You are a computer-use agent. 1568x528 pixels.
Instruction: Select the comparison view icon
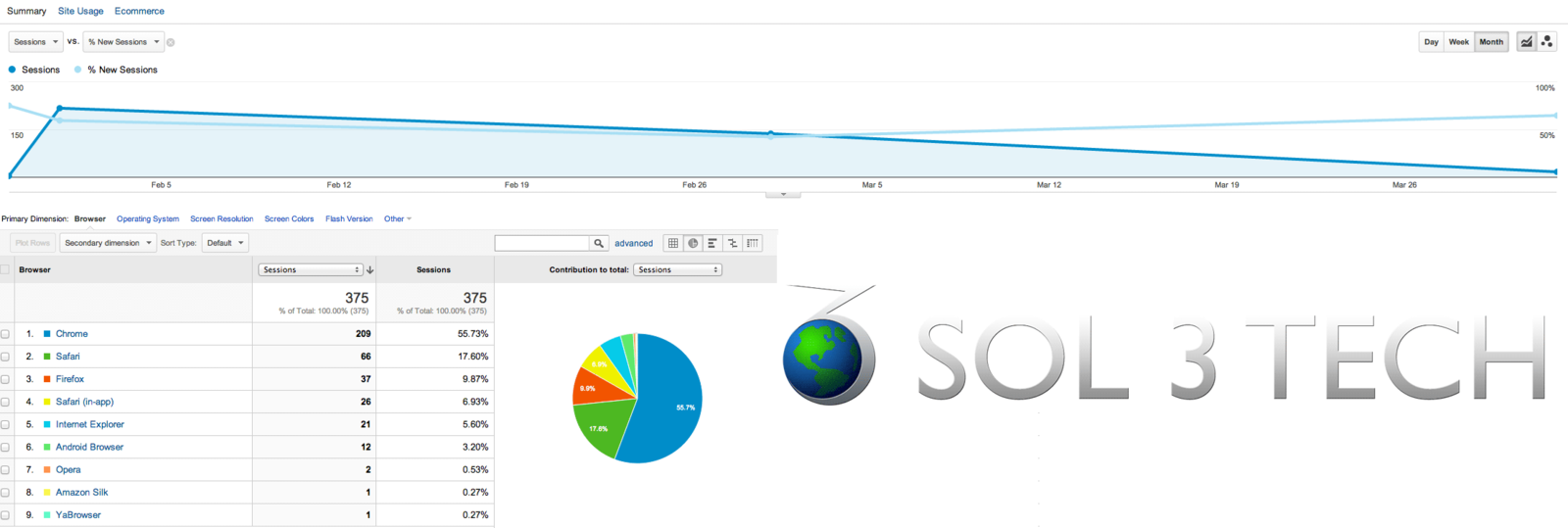(x=732, y=243)
